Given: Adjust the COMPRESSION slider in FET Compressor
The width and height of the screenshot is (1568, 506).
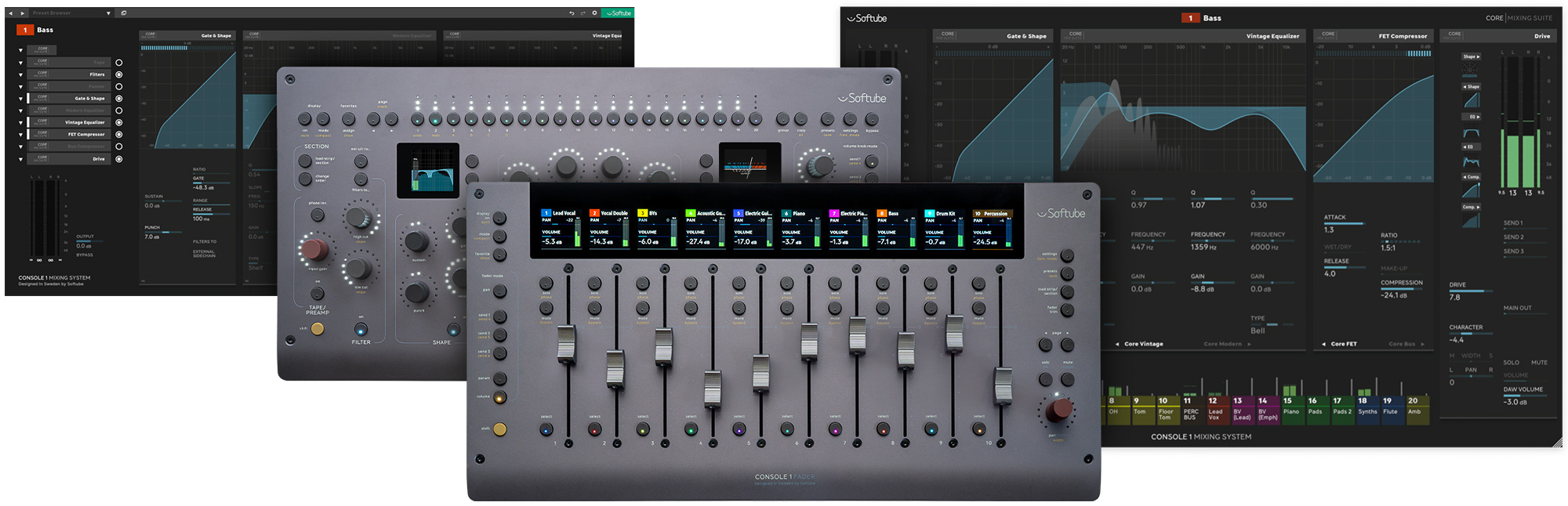Looking at the screenshot, I should tap(1402, 289).
